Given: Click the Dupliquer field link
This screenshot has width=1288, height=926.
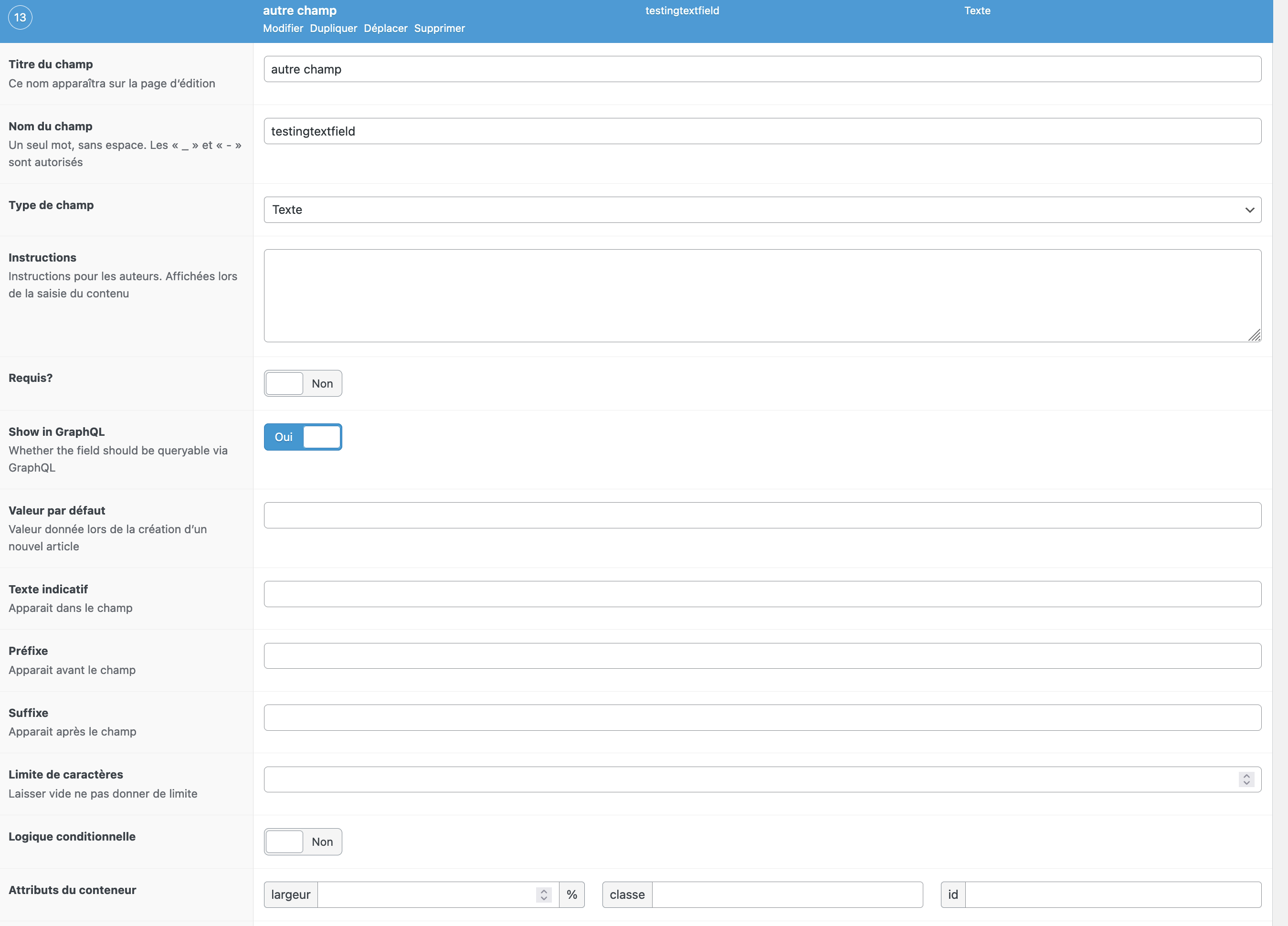Looking at the screenshot, I should (333, 28).
